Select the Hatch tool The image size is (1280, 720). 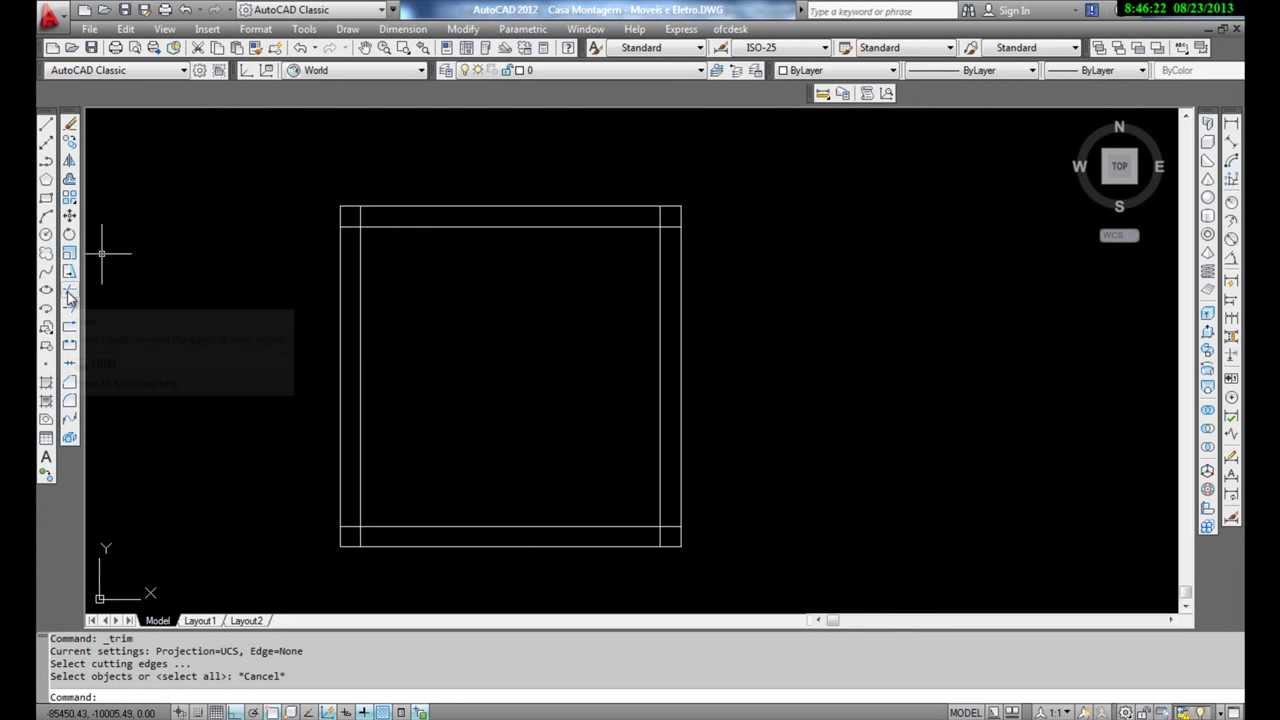(46, 383)
